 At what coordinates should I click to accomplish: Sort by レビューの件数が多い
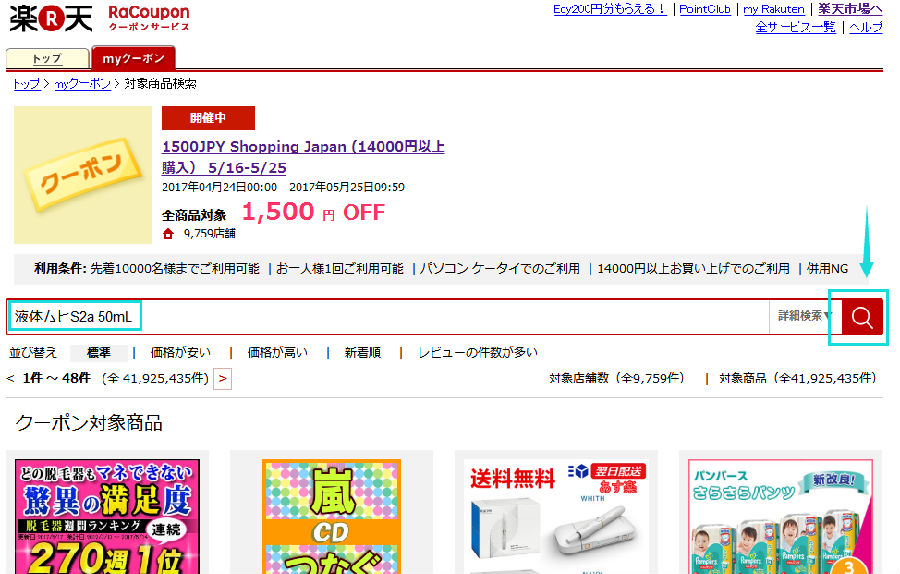pyautogui.click(x=478, y=352)
